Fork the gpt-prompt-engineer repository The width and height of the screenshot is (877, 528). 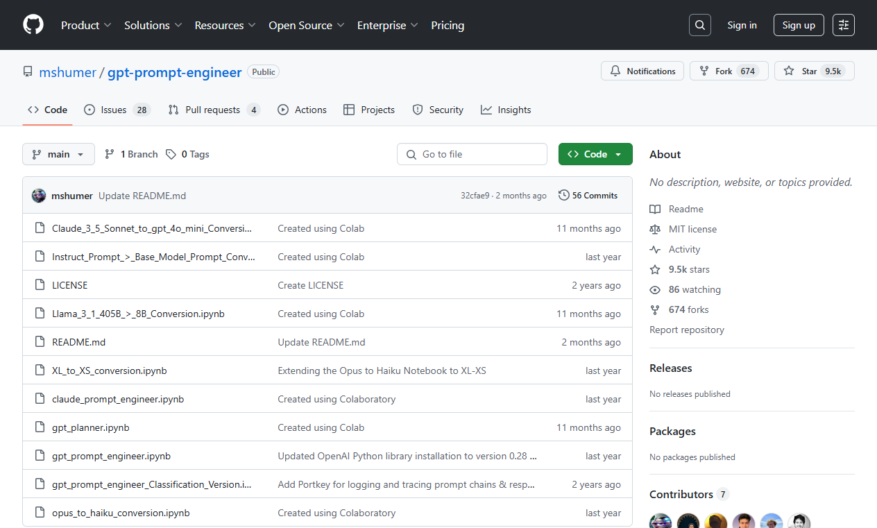729,71
